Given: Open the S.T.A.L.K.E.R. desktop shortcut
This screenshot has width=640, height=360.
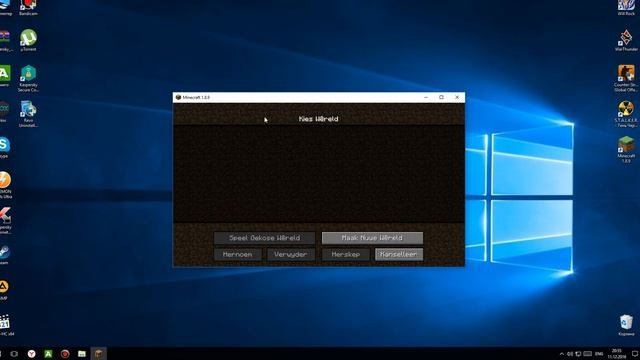Looking at the screenshot, I should [626, 114].
